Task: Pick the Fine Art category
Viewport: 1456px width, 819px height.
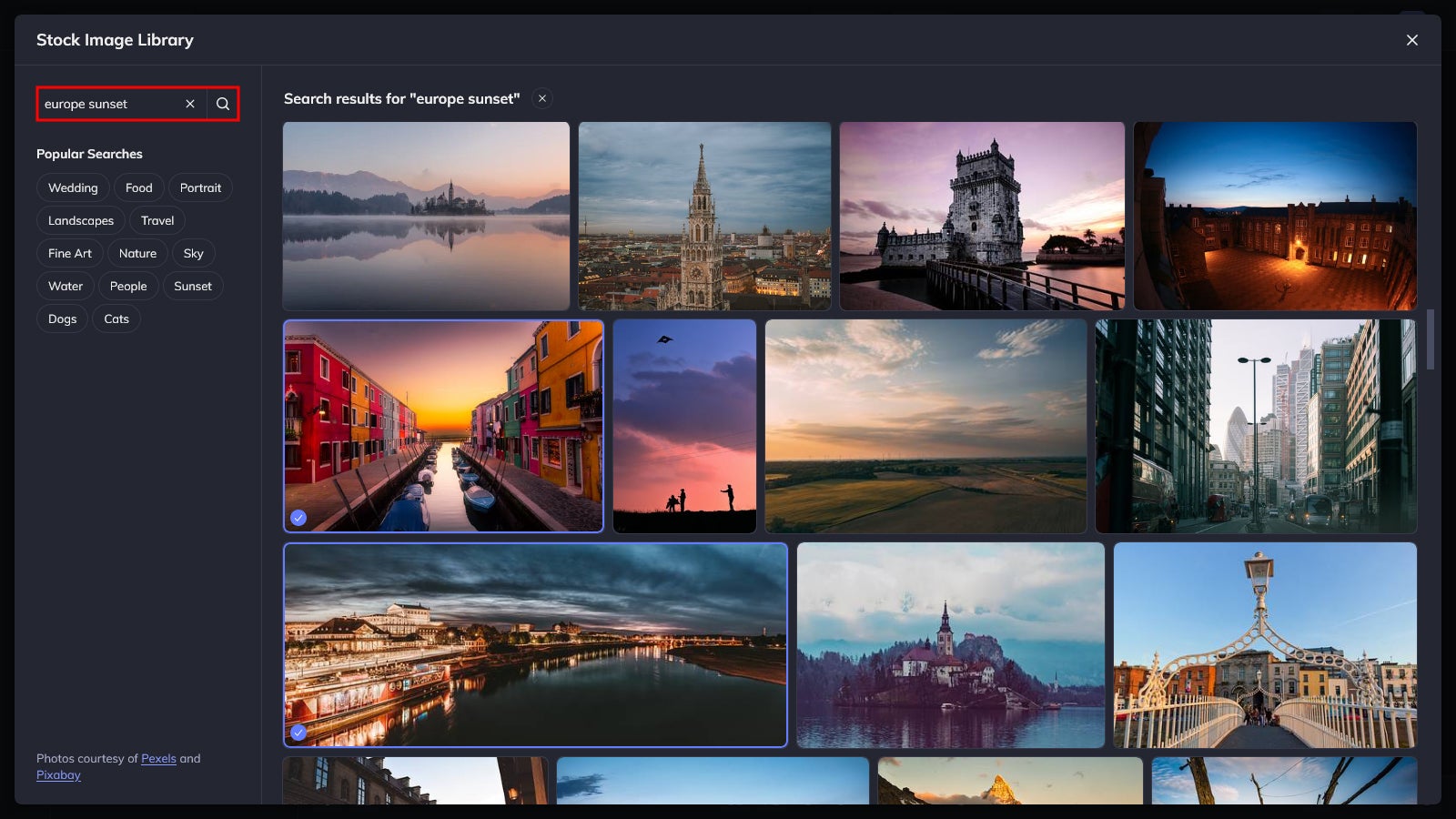Action: click(x=68, y=253)
